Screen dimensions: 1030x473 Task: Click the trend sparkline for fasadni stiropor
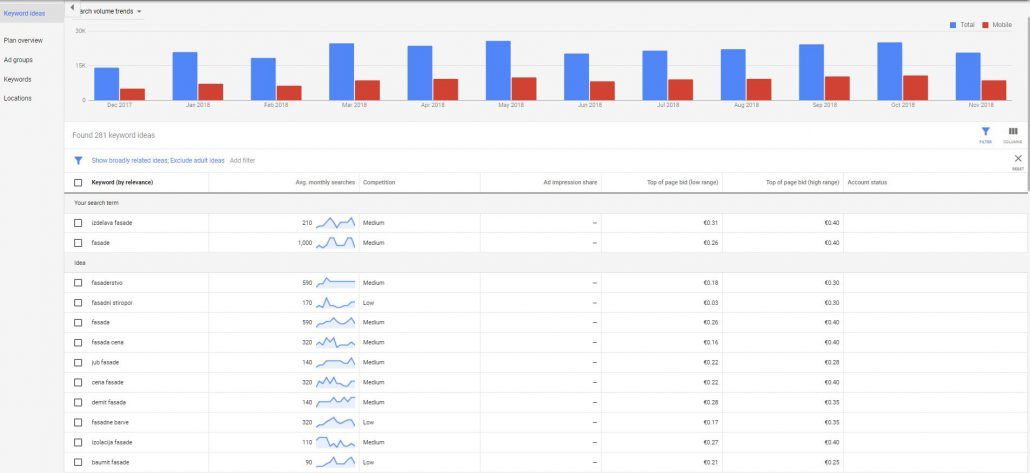335,302
